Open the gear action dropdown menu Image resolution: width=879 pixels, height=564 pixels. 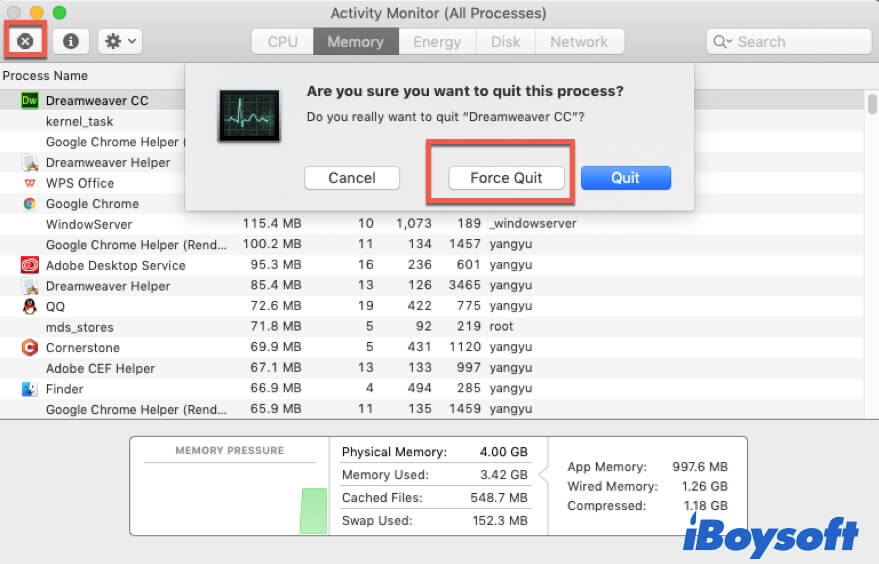tap(119, 42)
